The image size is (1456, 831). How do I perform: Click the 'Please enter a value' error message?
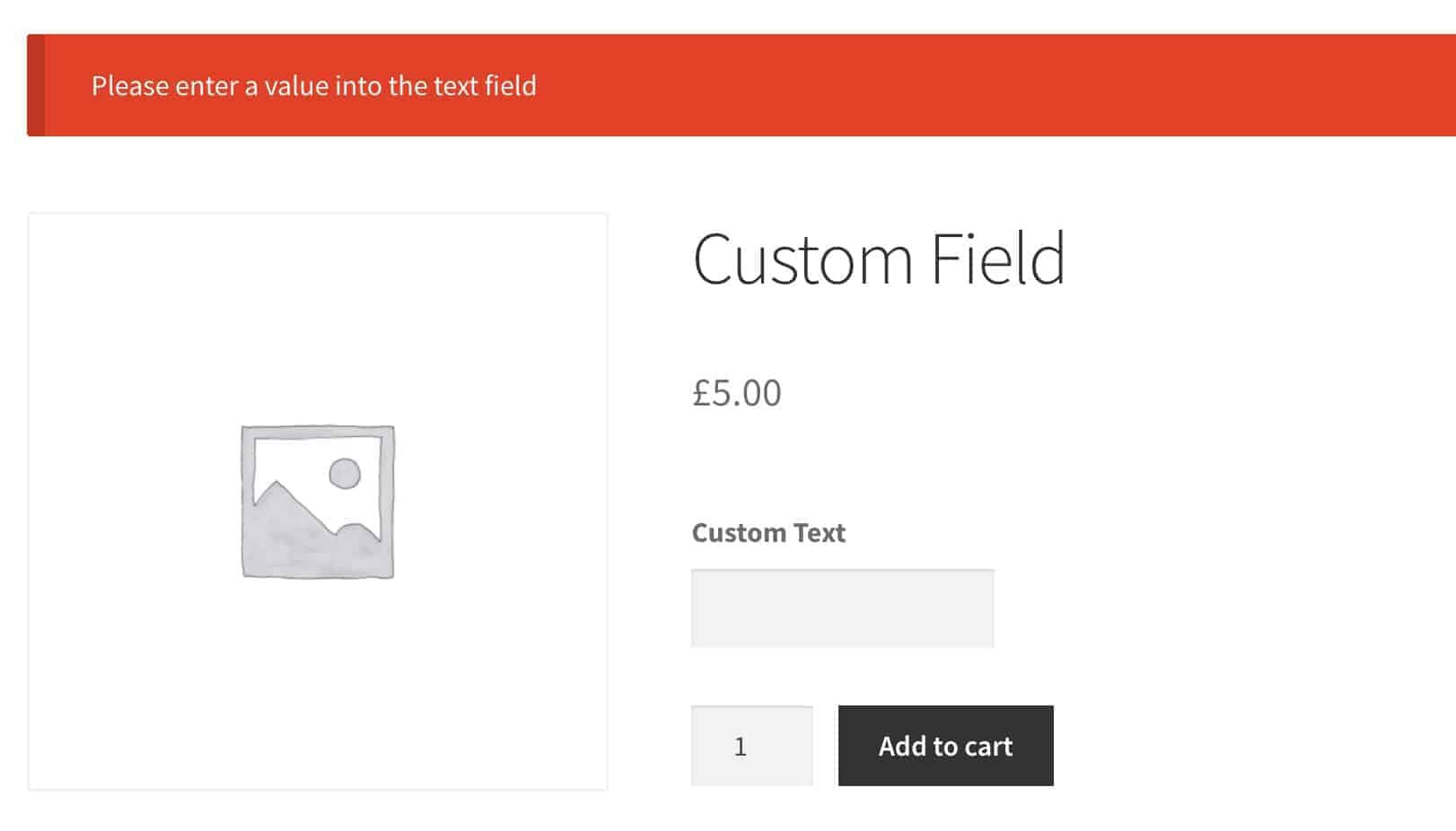point(314,85)
